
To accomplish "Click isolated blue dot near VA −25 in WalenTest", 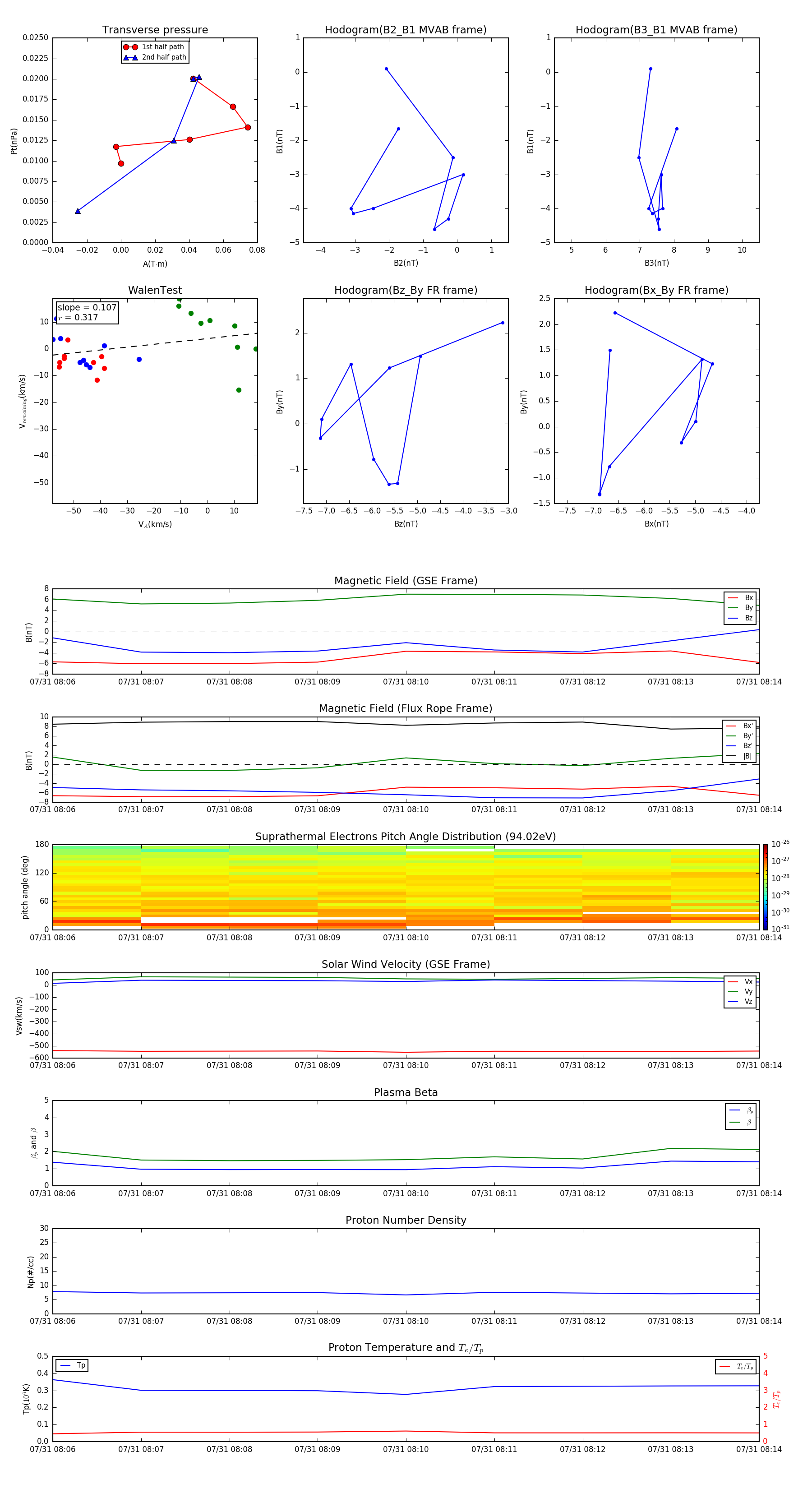I will pyautogui.click(x=138, y=360).
